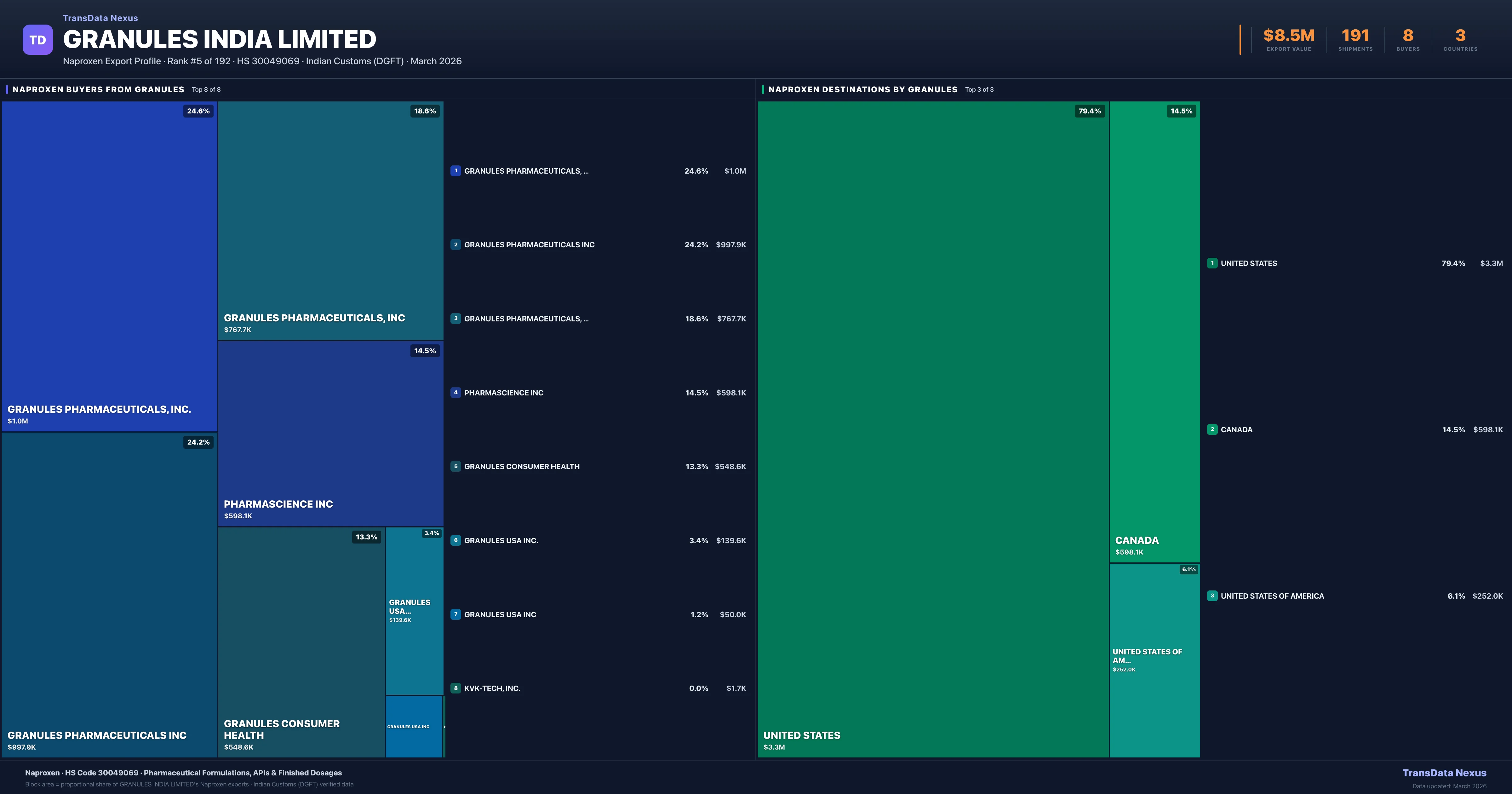1512x794 pixels.
Task: Click the TD logo icon
Action: (x=37, y=40)
